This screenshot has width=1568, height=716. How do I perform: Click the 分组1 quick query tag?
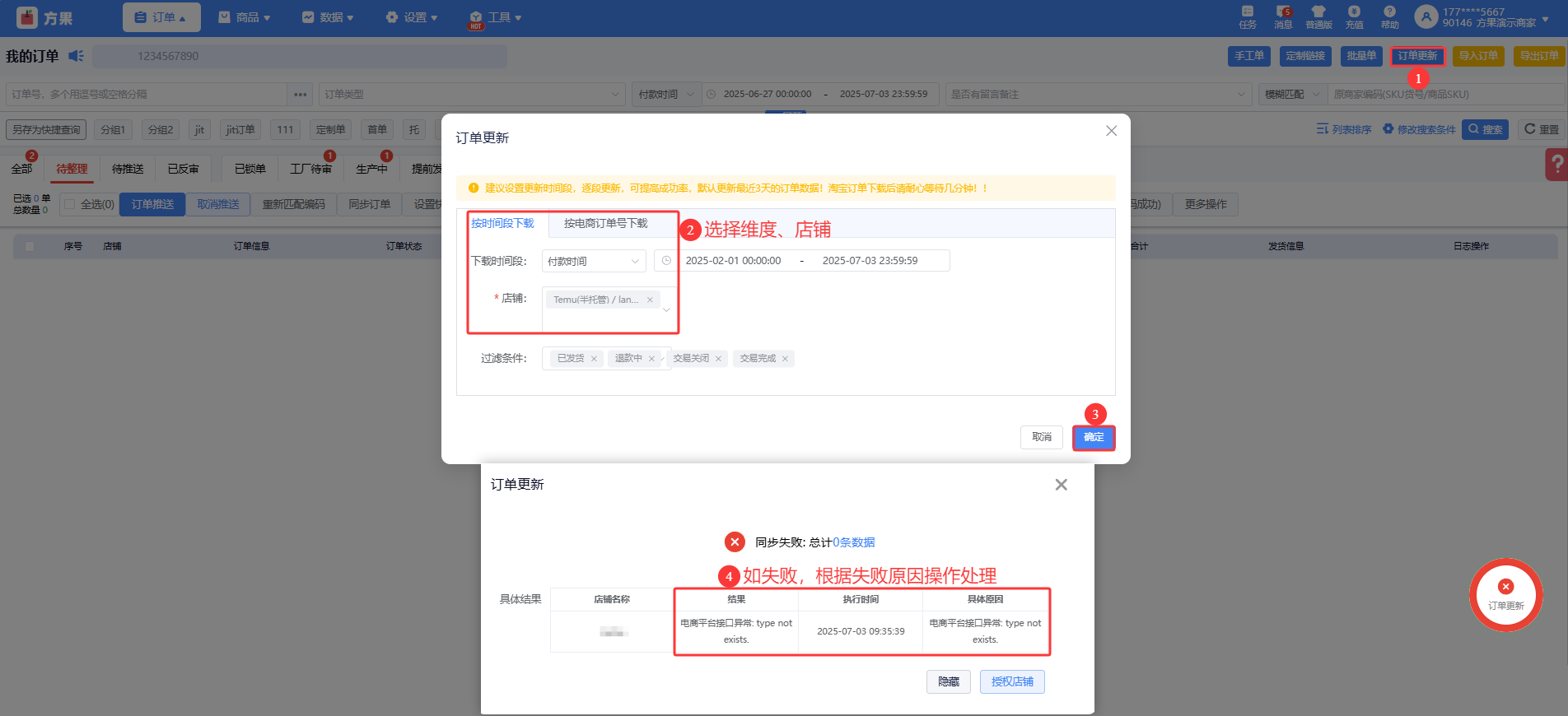[113, 129]
